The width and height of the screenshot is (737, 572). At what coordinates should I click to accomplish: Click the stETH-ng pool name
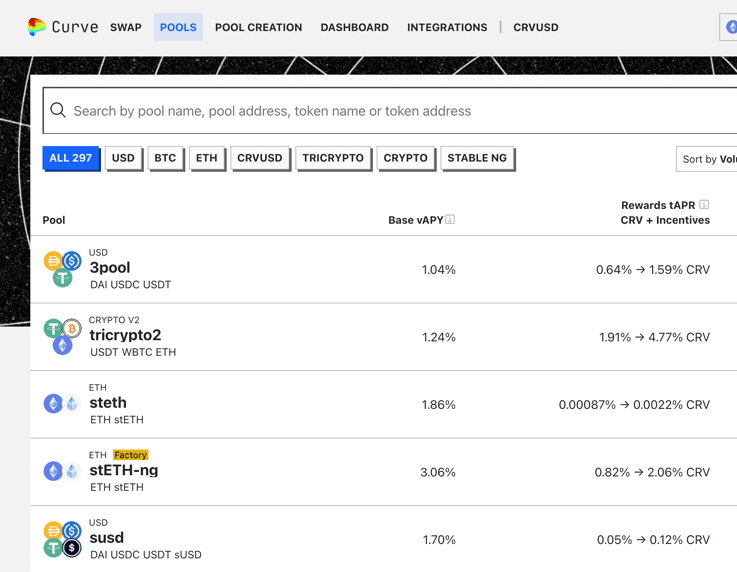pos(123,470)
